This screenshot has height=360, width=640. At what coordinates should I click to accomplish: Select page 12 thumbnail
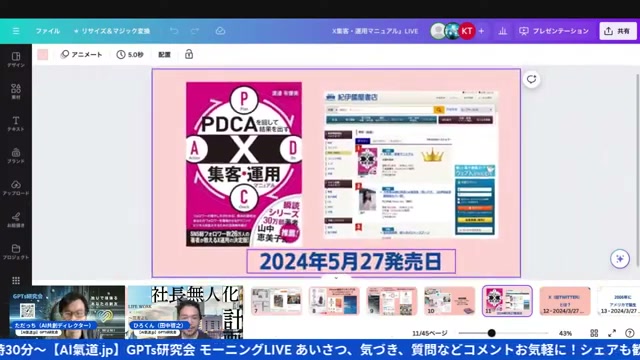click(x=565, y=301)
